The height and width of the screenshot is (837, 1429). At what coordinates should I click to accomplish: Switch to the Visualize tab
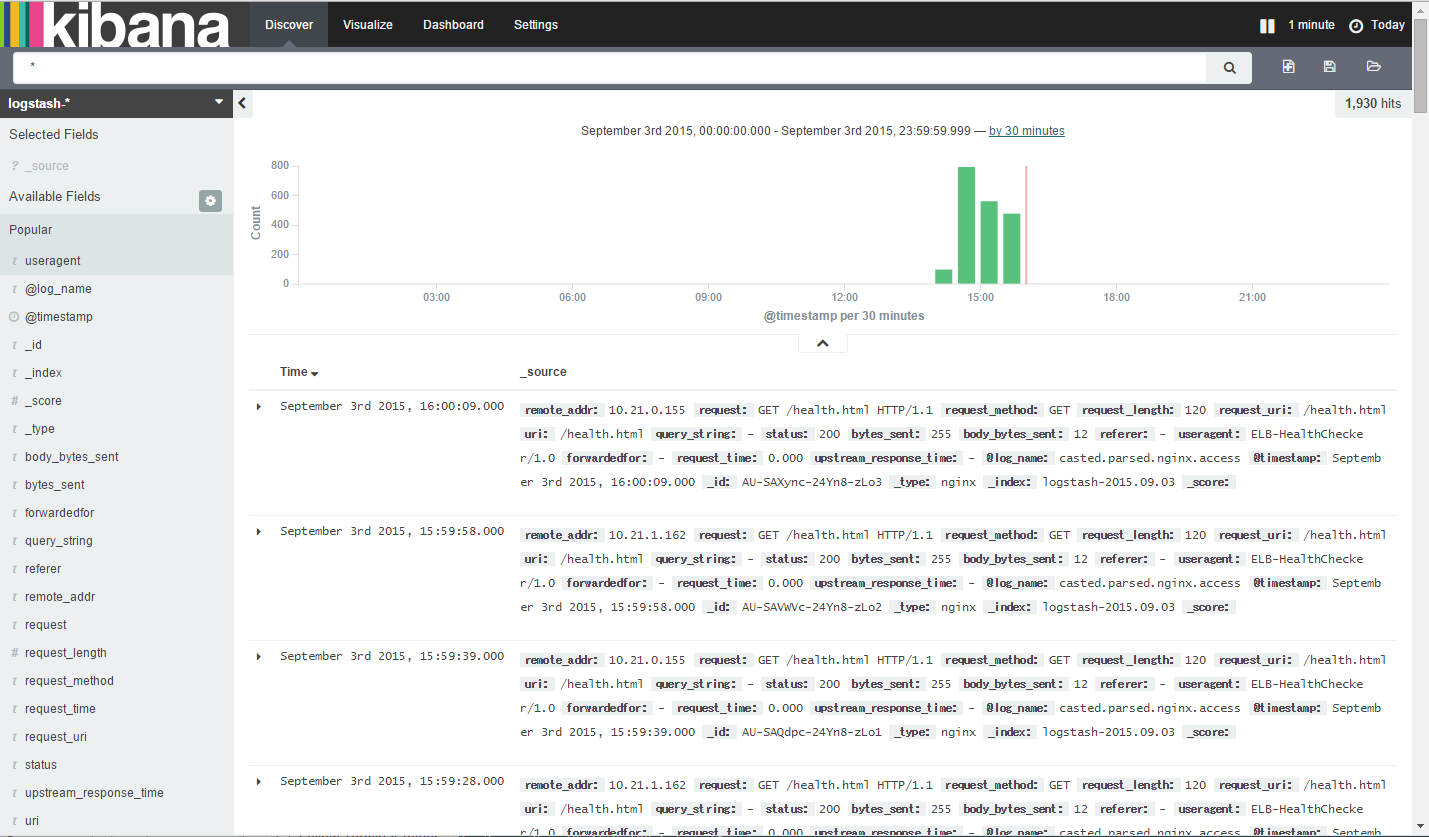(x=367, y=25)
